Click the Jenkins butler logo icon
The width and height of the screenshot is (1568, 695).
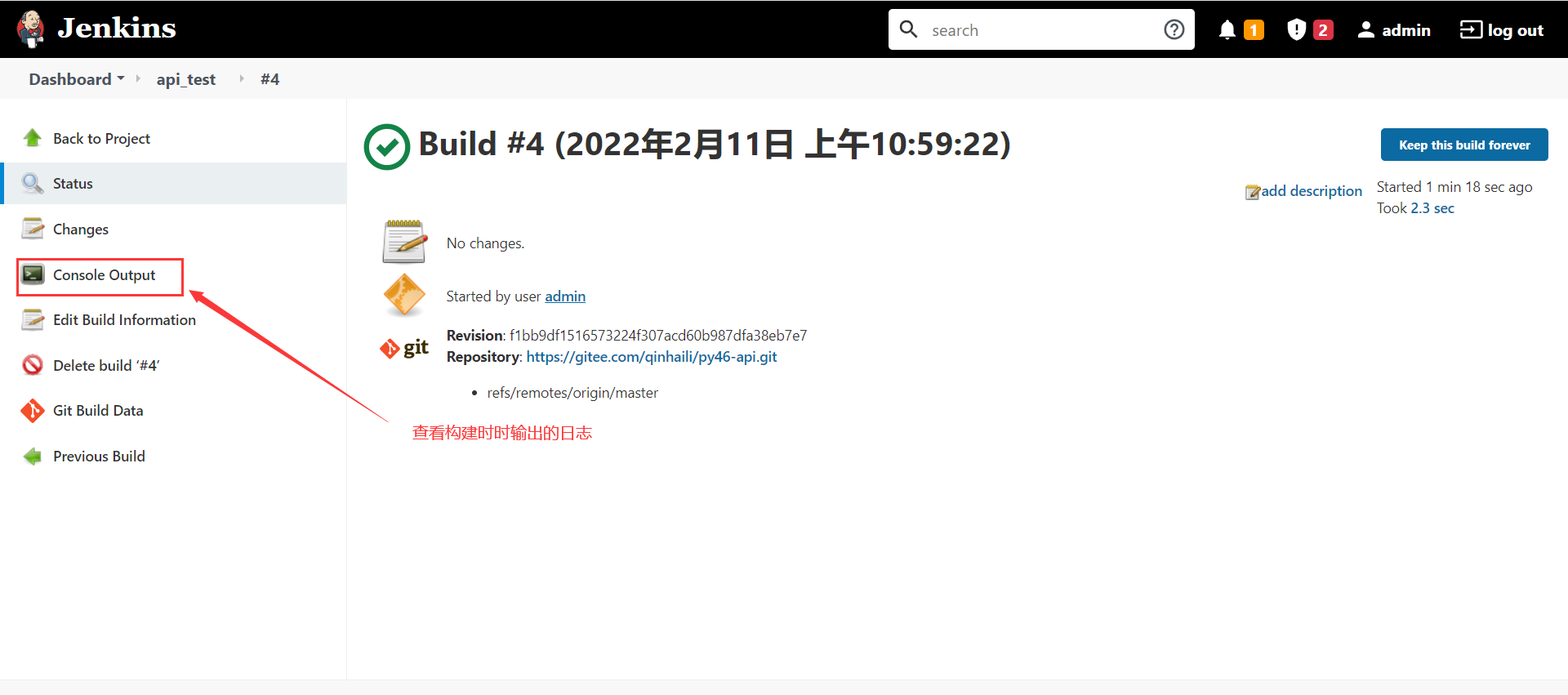point(31,29)
